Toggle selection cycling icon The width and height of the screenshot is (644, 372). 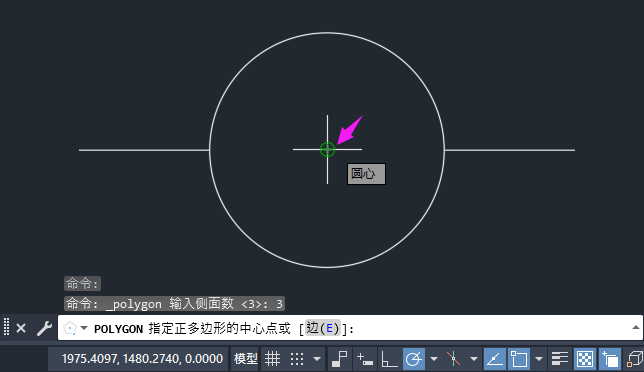point(610,359)
